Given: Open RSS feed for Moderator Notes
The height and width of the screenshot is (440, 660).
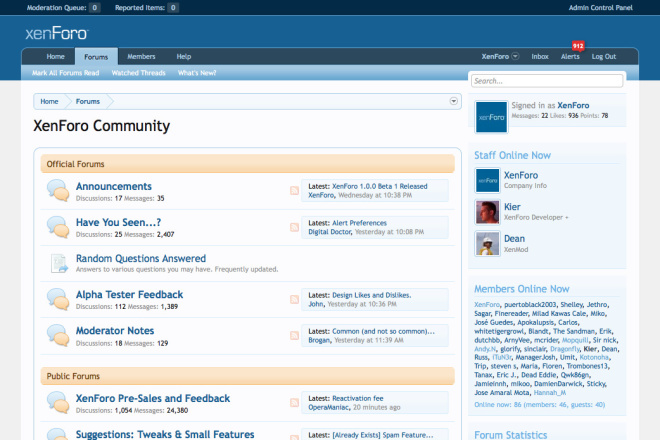Looking at the screenshot, I should 295,336.
